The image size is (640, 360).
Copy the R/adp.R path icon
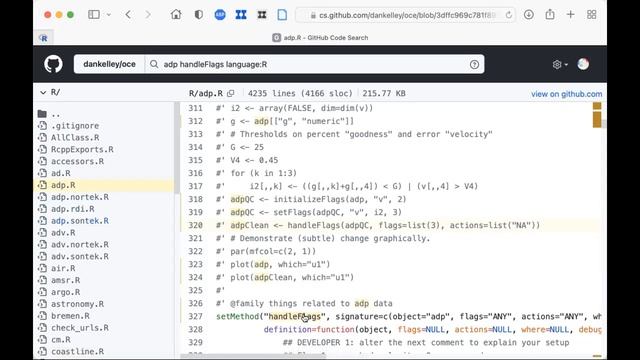pos(231,93)
